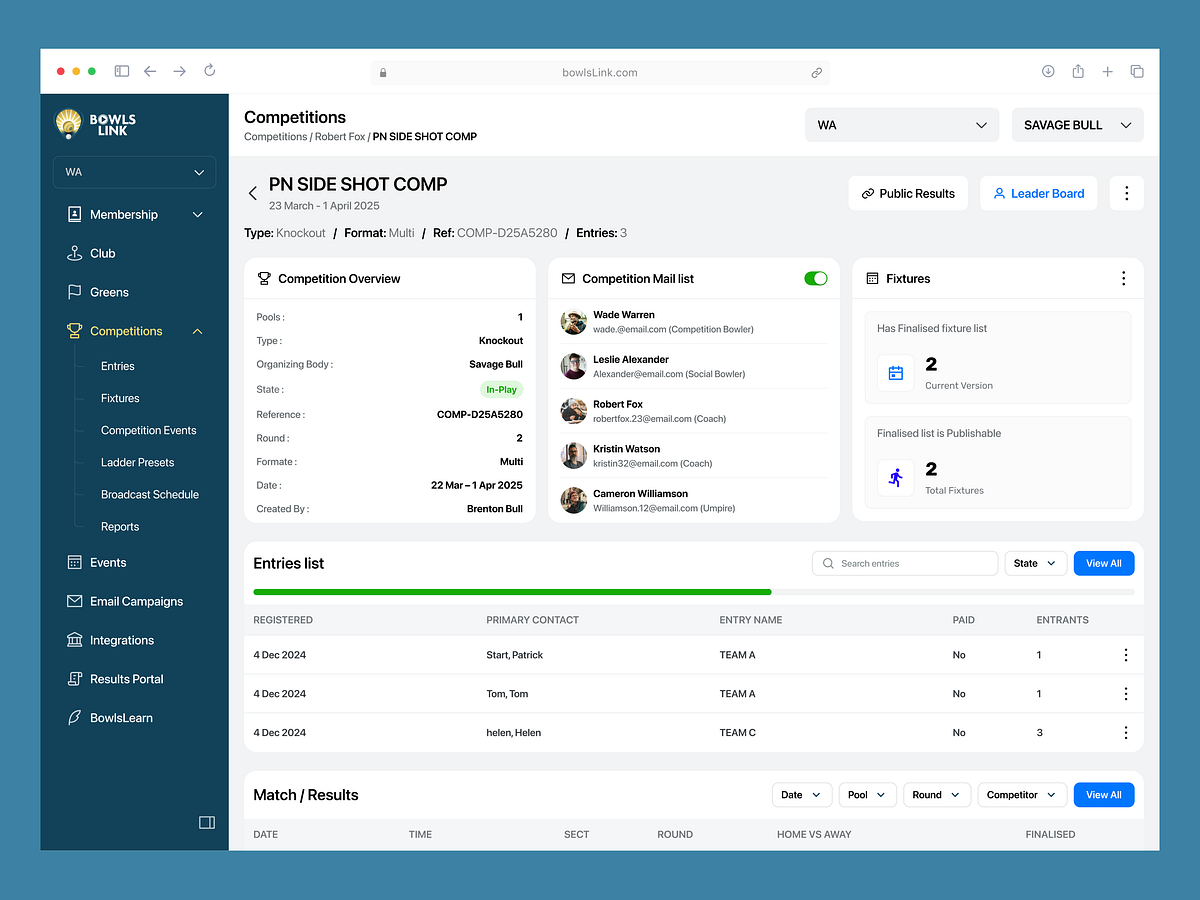This screenshot has height=900, width=1200.
Task: Click the BowlsLink logo
Action: (x=95, y=124)
